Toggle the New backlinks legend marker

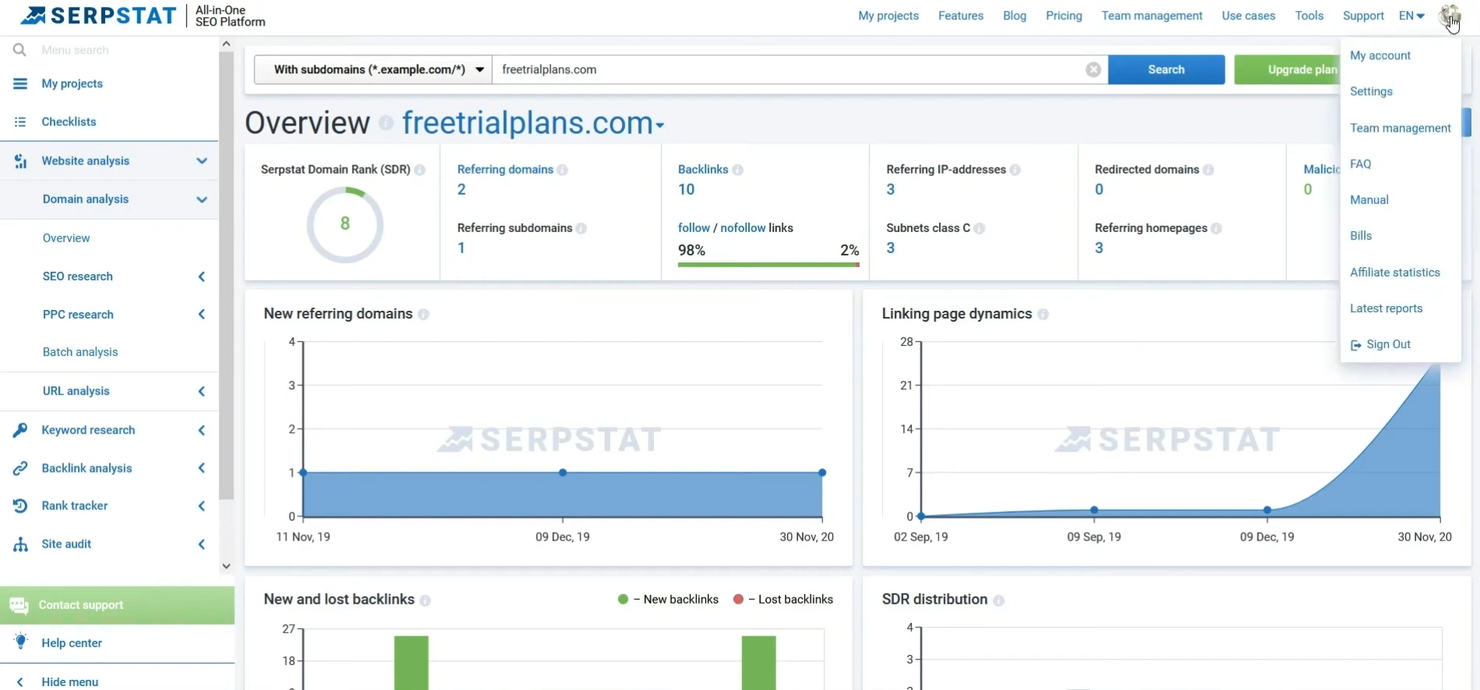(622, 599)
